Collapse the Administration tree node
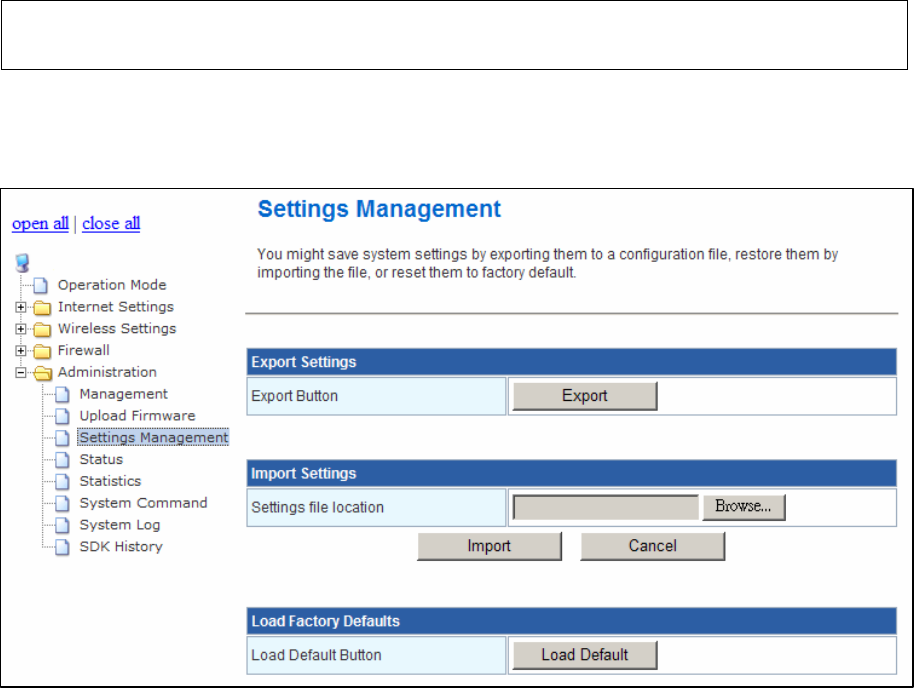 click(x=20, y=373)
